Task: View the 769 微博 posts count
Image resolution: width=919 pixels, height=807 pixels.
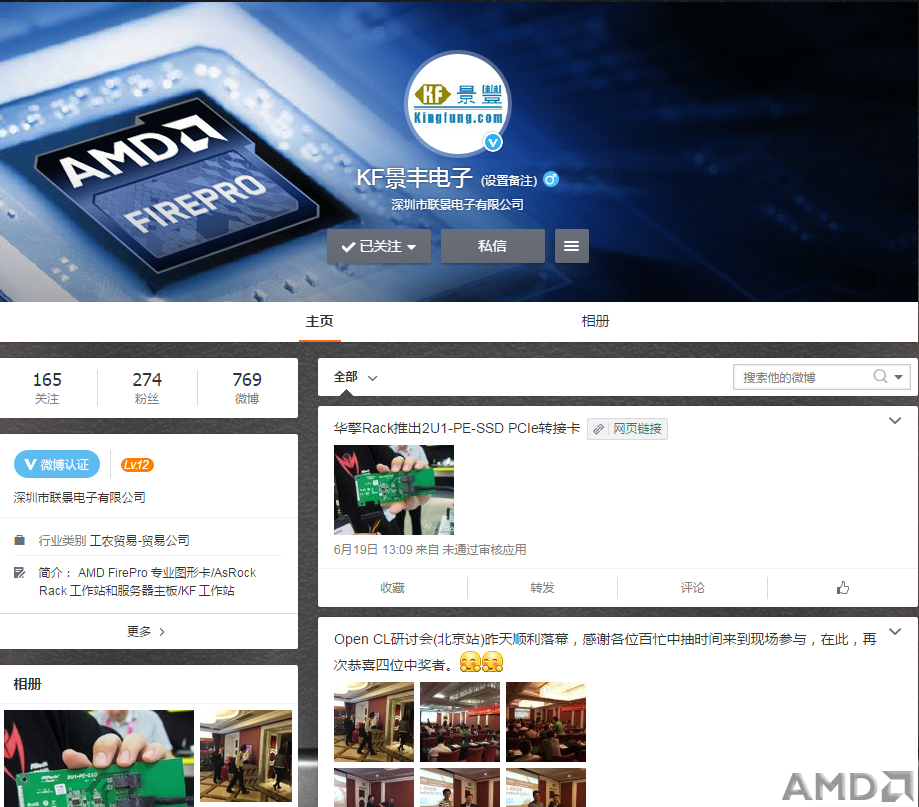Action: click(247, 388)
